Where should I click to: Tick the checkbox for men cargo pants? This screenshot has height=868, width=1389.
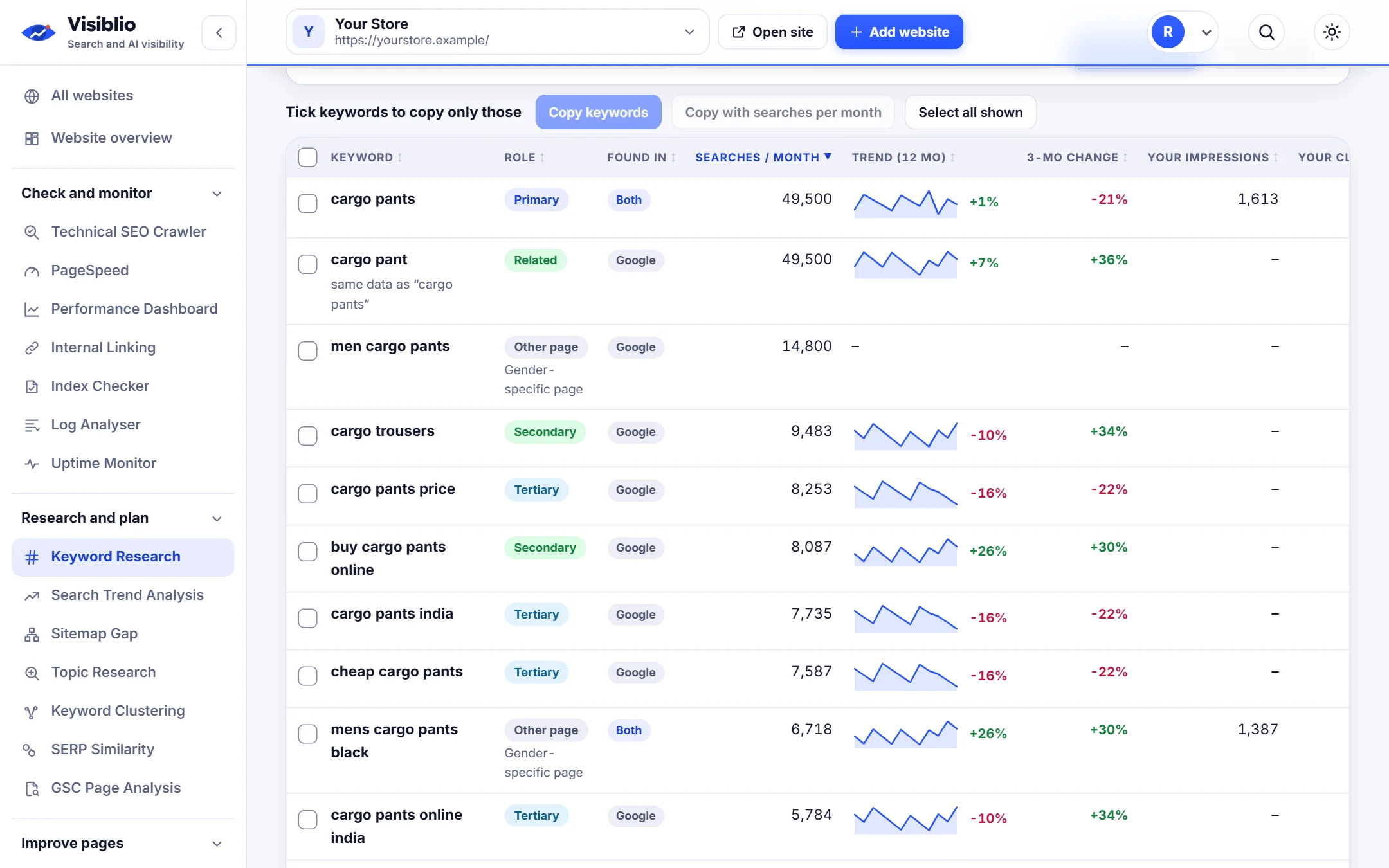coord(308,351)
